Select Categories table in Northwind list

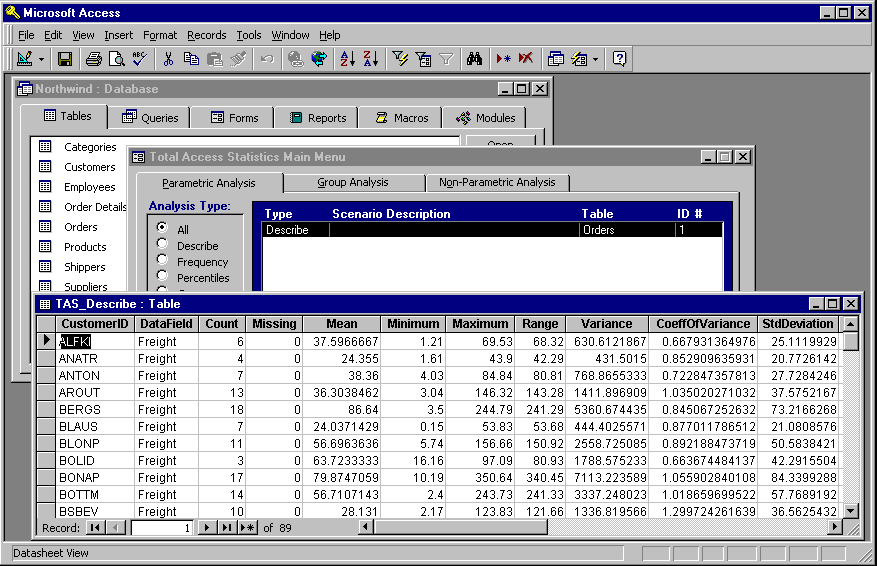coord(90,147)
